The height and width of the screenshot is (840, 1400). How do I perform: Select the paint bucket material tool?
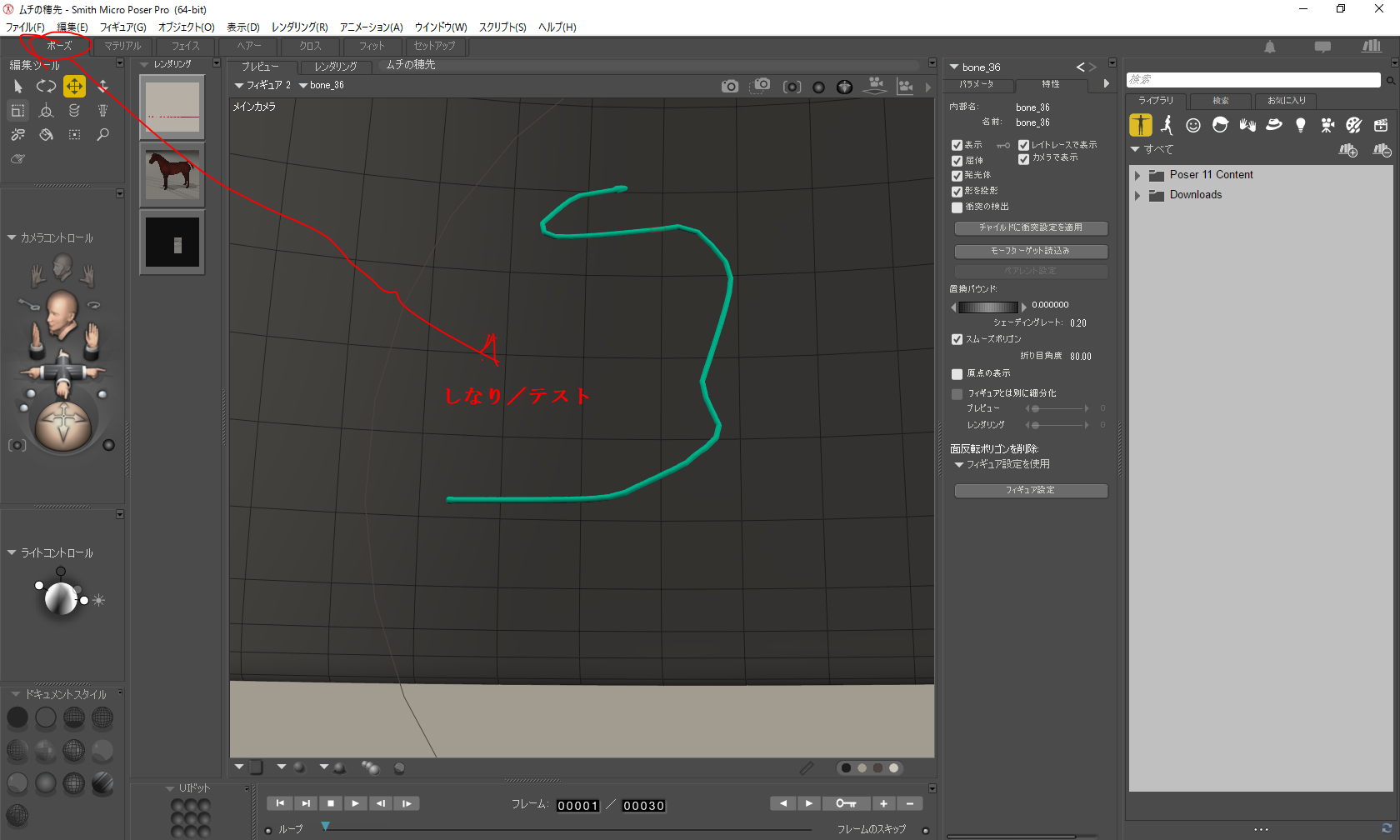46,134
